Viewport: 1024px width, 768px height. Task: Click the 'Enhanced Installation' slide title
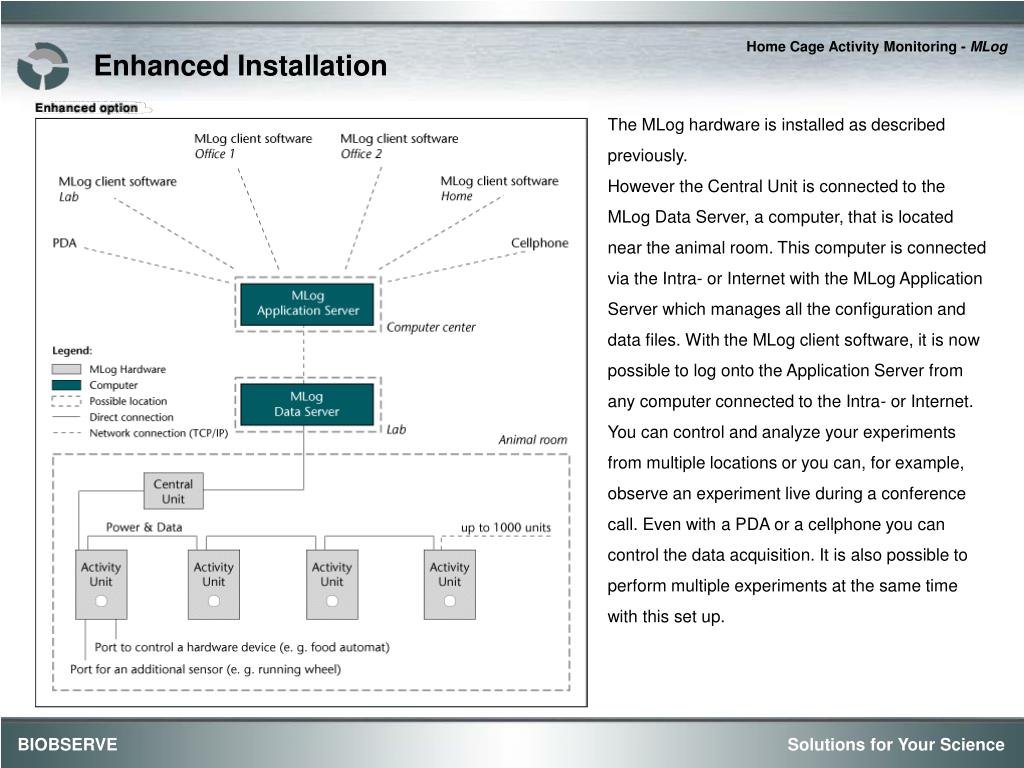240,66
